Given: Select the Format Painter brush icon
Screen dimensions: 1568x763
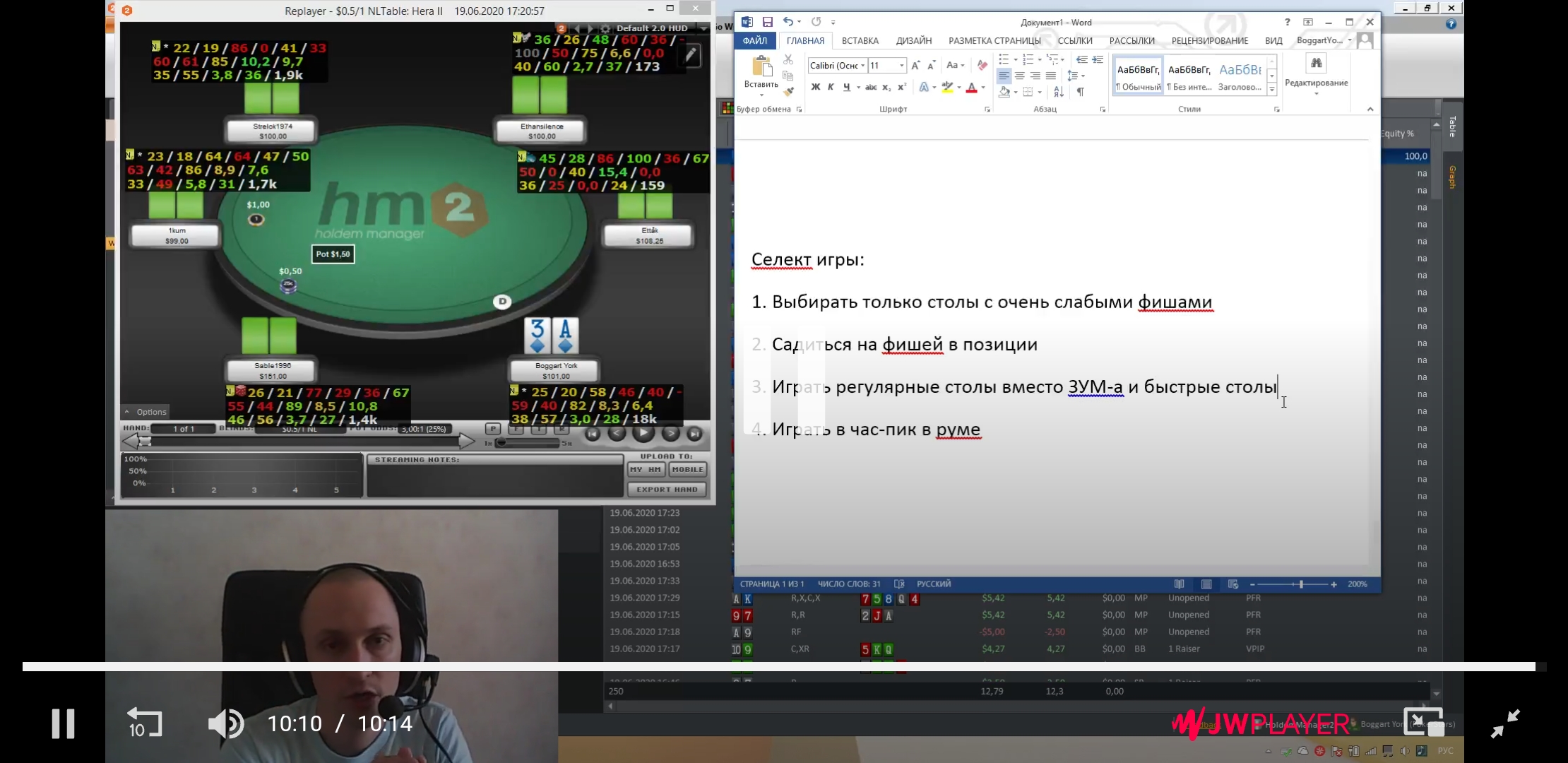Looking at the screenshot, I should coord(788,92).
